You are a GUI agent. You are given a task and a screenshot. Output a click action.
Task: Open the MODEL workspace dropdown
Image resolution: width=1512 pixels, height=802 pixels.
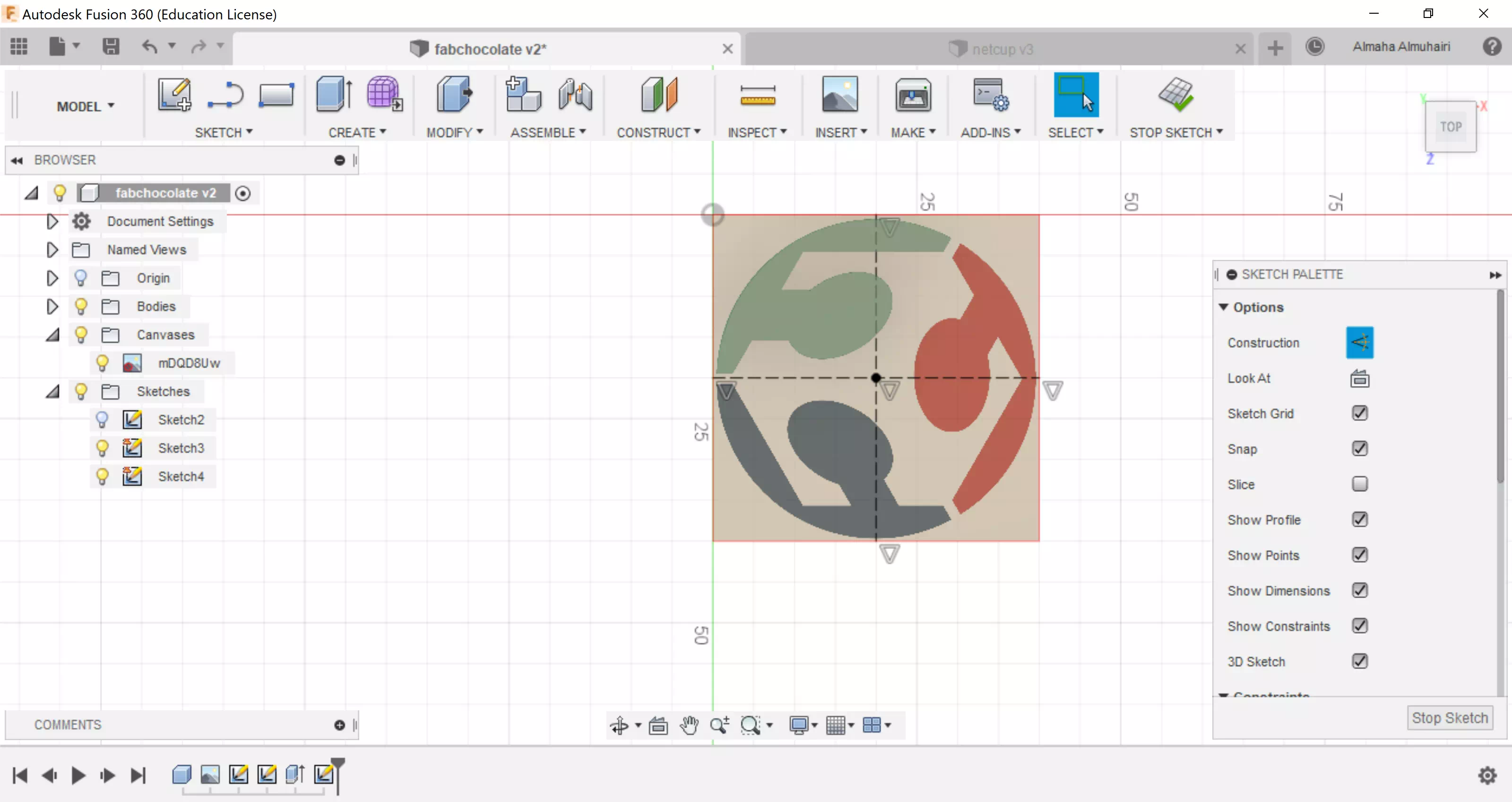[86, 106]
